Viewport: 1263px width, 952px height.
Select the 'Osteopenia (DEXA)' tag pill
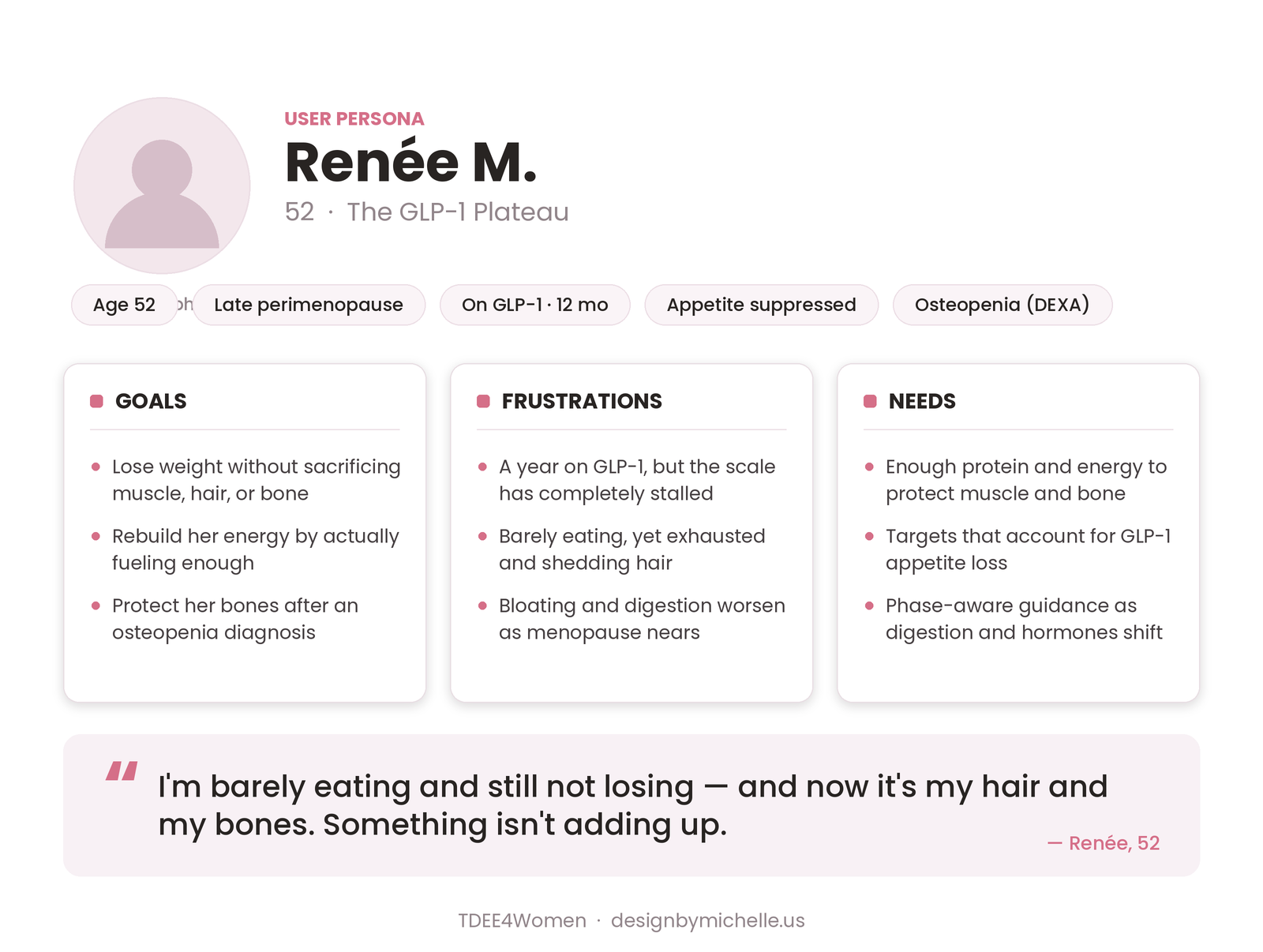coord(1003,305)
